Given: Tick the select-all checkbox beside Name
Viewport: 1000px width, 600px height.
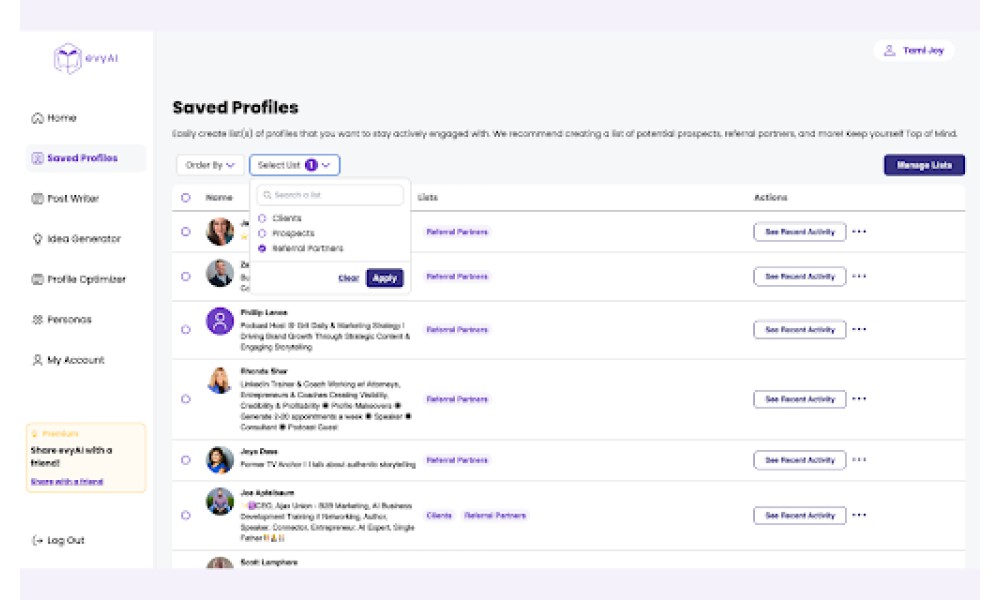Looking at the screenshot, I should (x=186, y=198).
